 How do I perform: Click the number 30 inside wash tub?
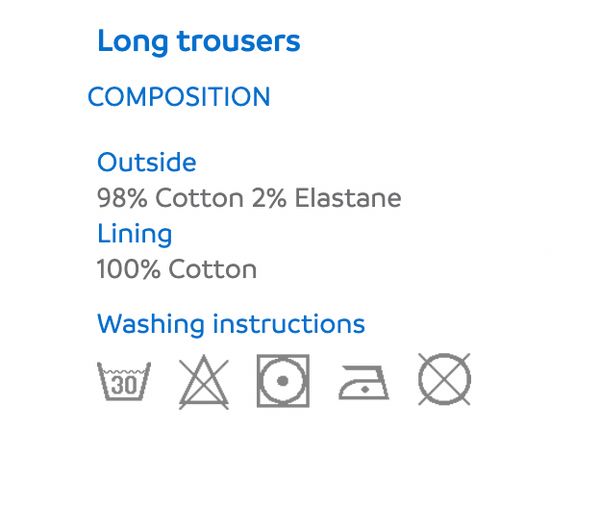124,385
